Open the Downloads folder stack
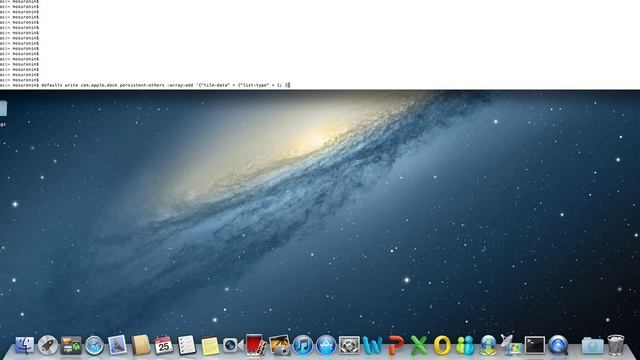This screenshot has height=360, width=640. (593, 346)
